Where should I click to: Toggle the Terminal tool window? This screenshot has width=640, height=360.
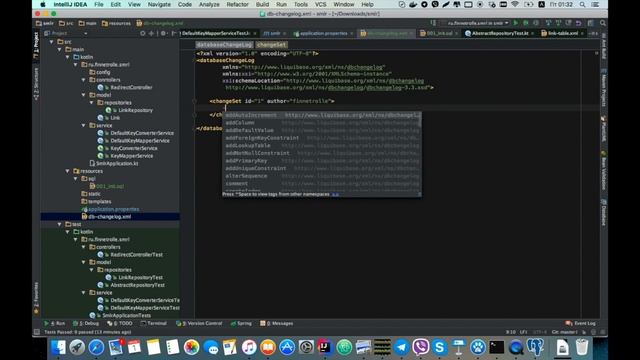point(153,323)
